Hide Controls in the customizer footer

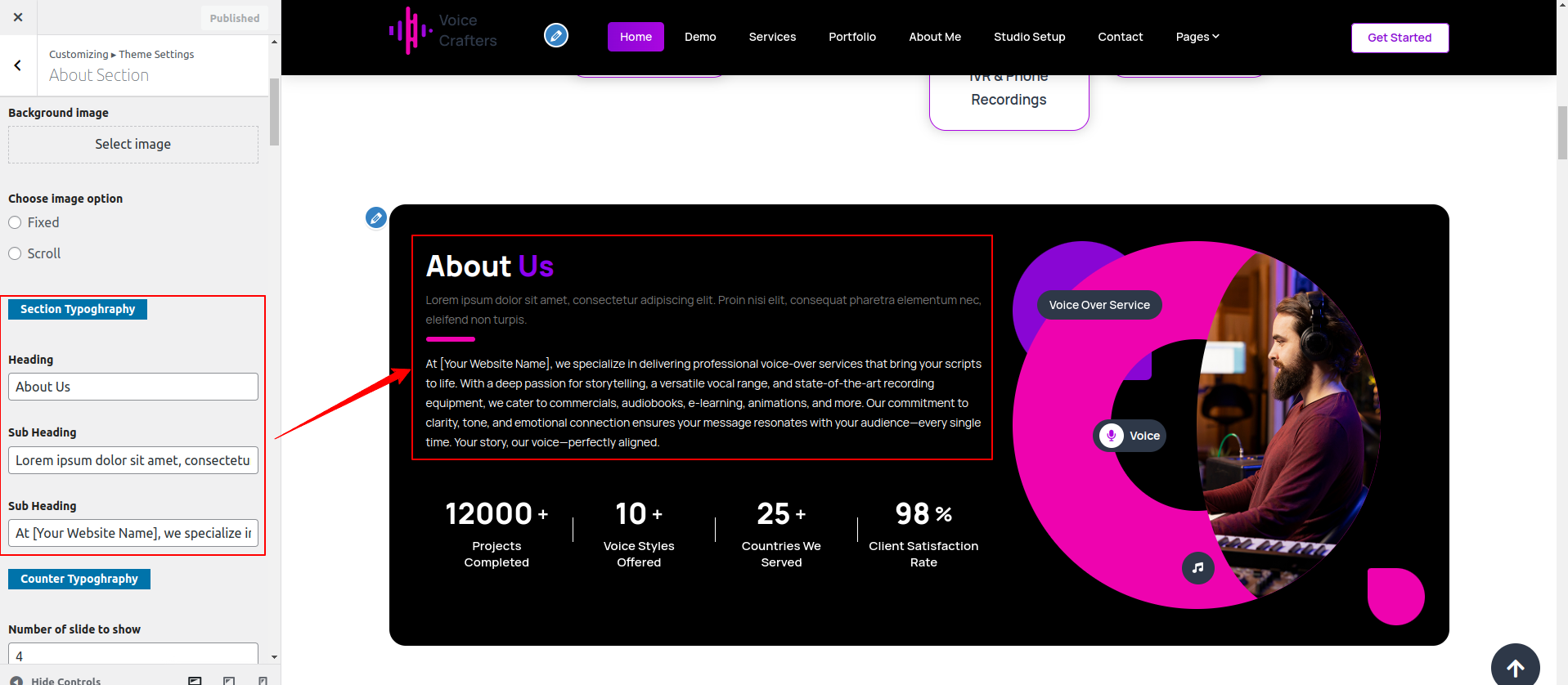[56, 680]
